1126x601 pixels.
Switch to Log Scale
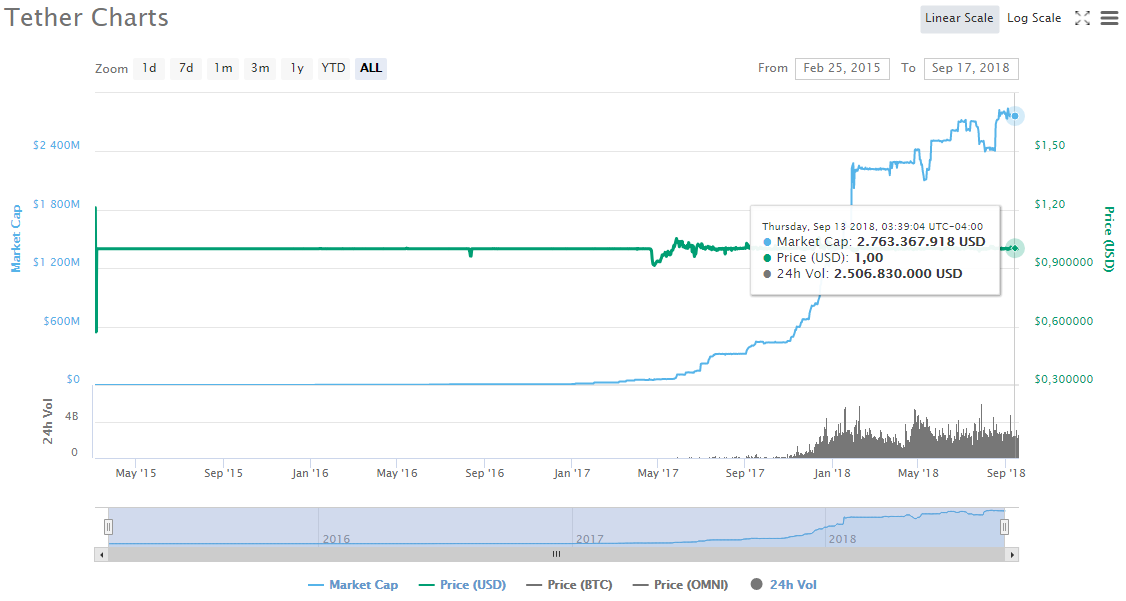point(1033,19)
